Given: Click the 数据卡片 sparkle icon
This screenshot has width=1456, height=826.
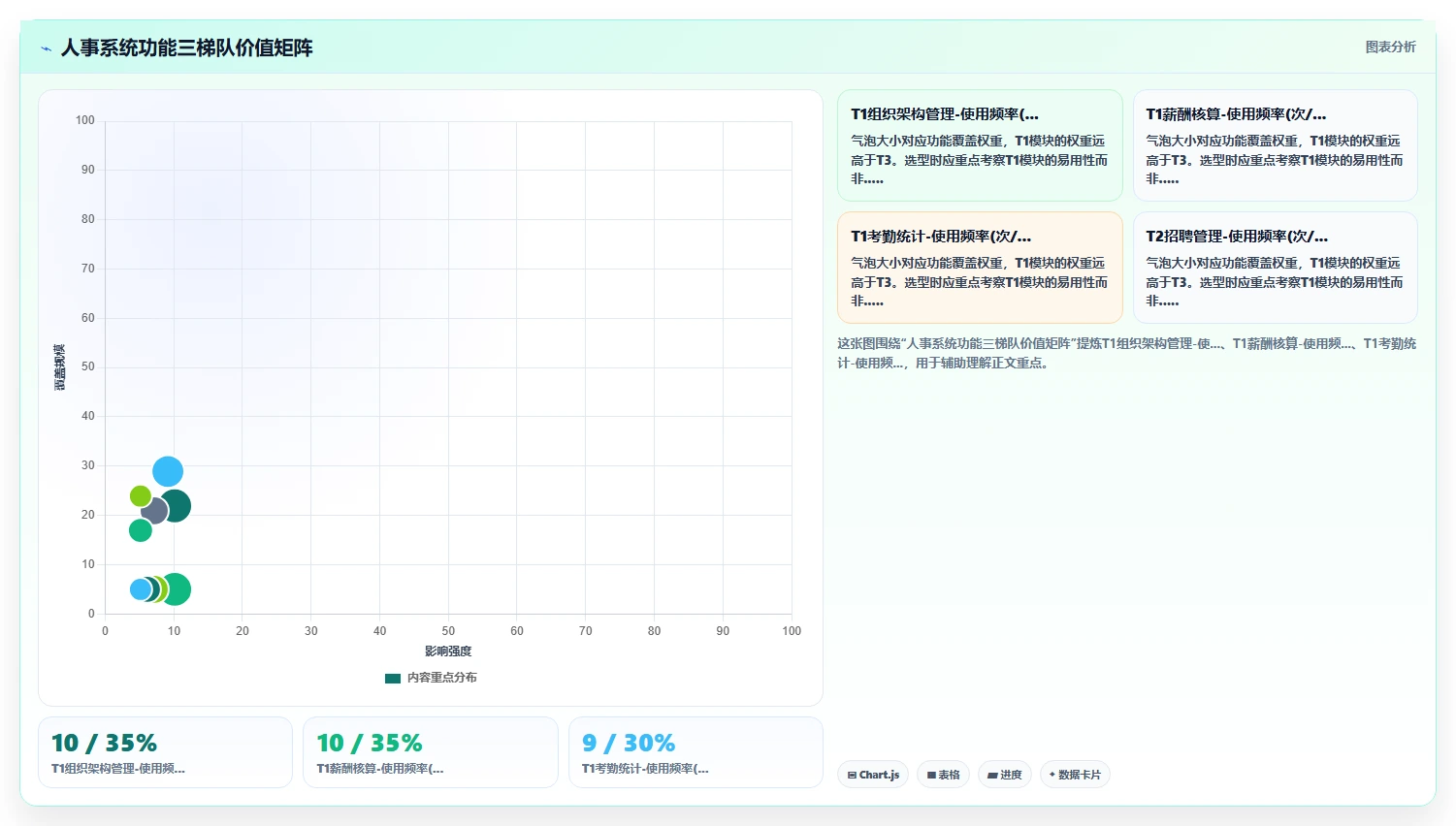Looking at the screenshot, I should tap(1052, 775).
